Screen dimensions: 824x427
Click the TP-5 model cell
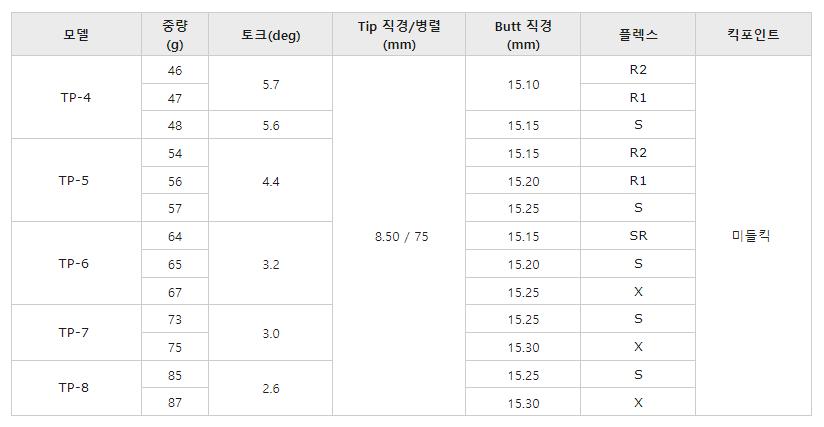point(75,181)
